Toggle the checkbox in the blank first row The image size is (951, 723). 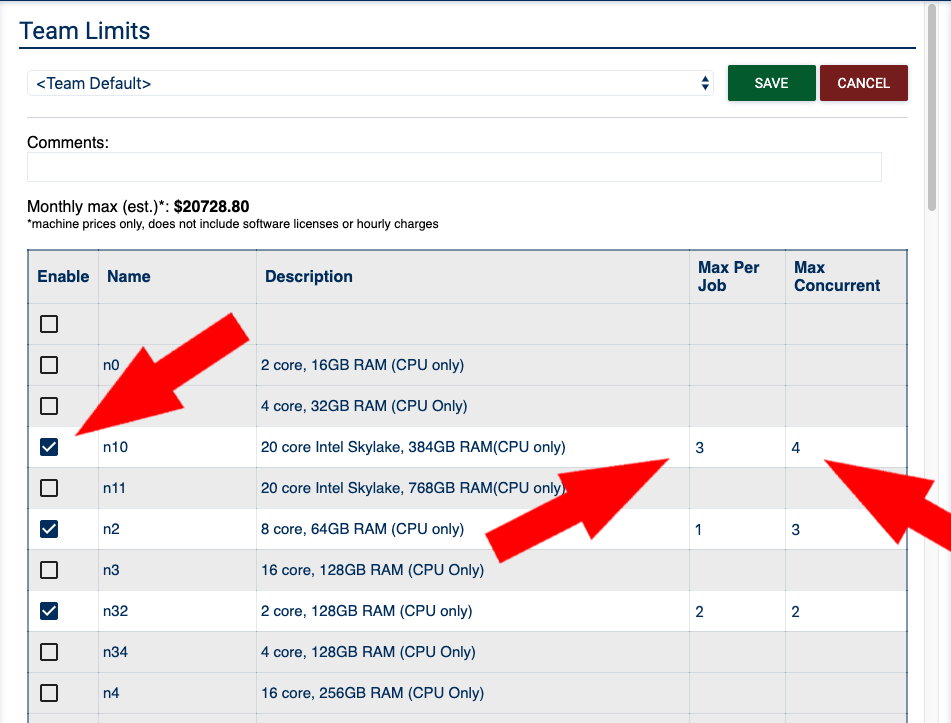(x=49, y=324)
